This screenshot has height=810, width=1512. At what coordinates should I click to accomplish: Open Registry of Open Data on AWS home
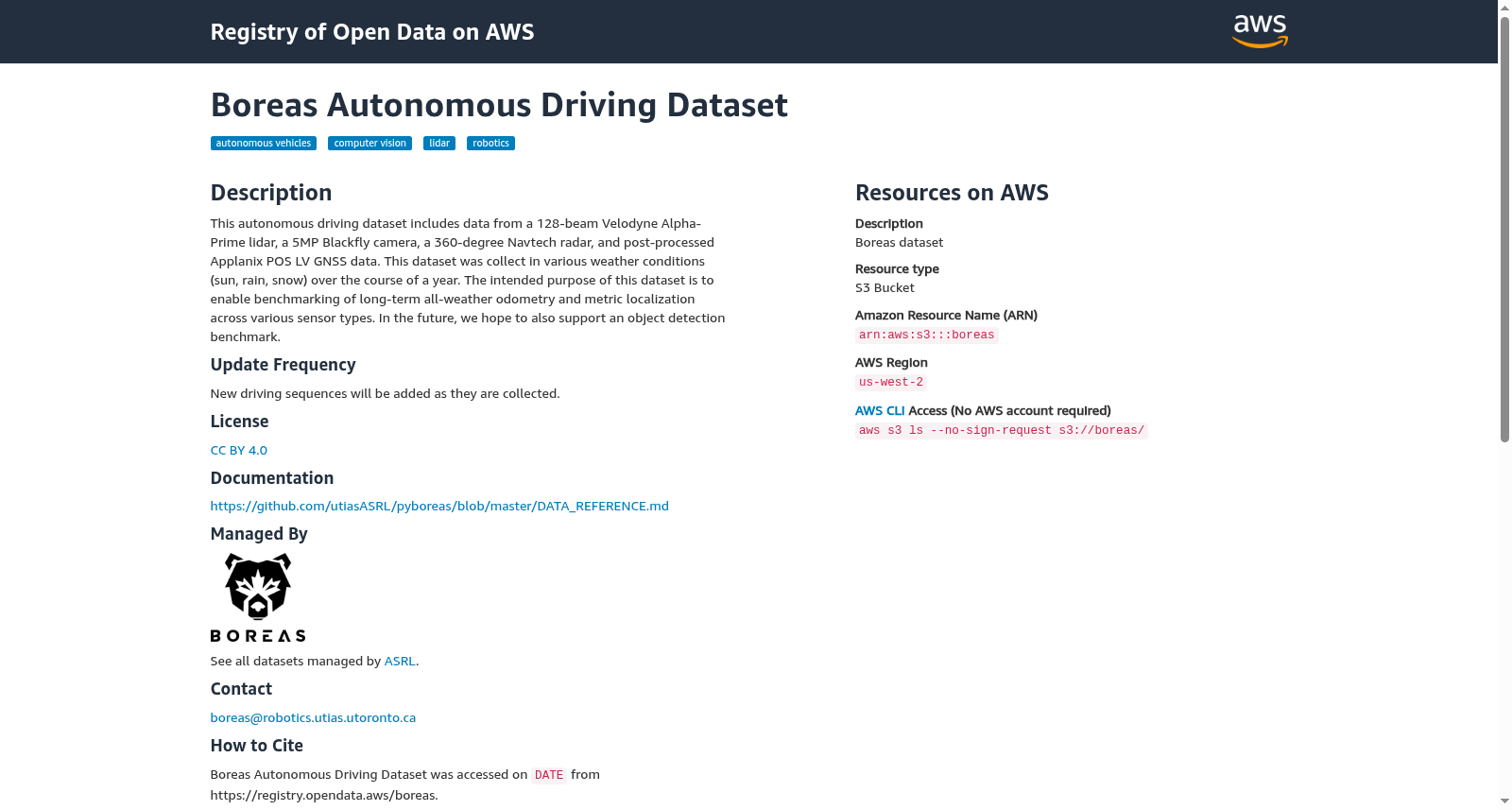point(372,32)
